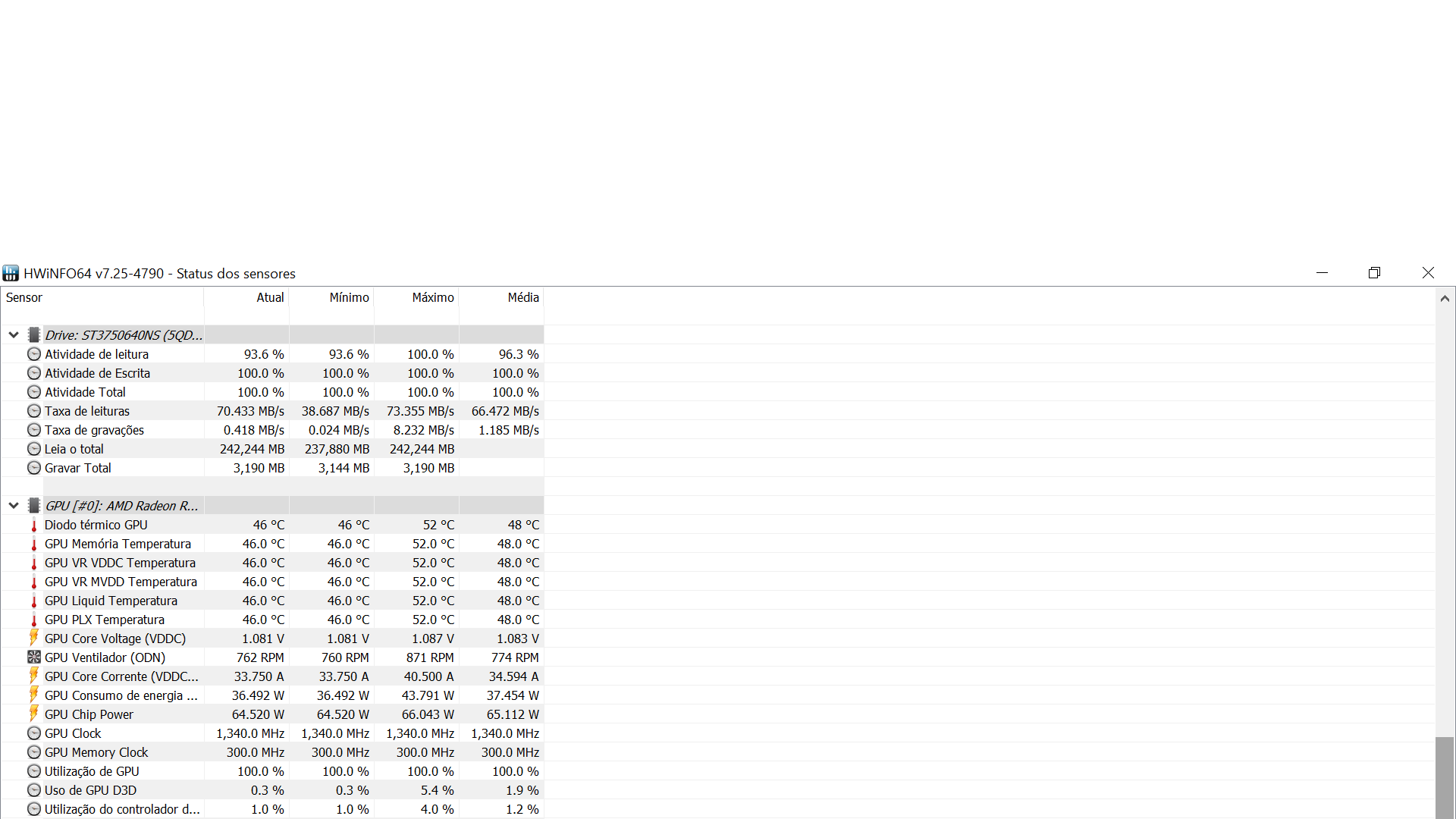Collapse the Drive ST3750640NS sensor group
Screen dimensions: 1456x819
[14, 334]
